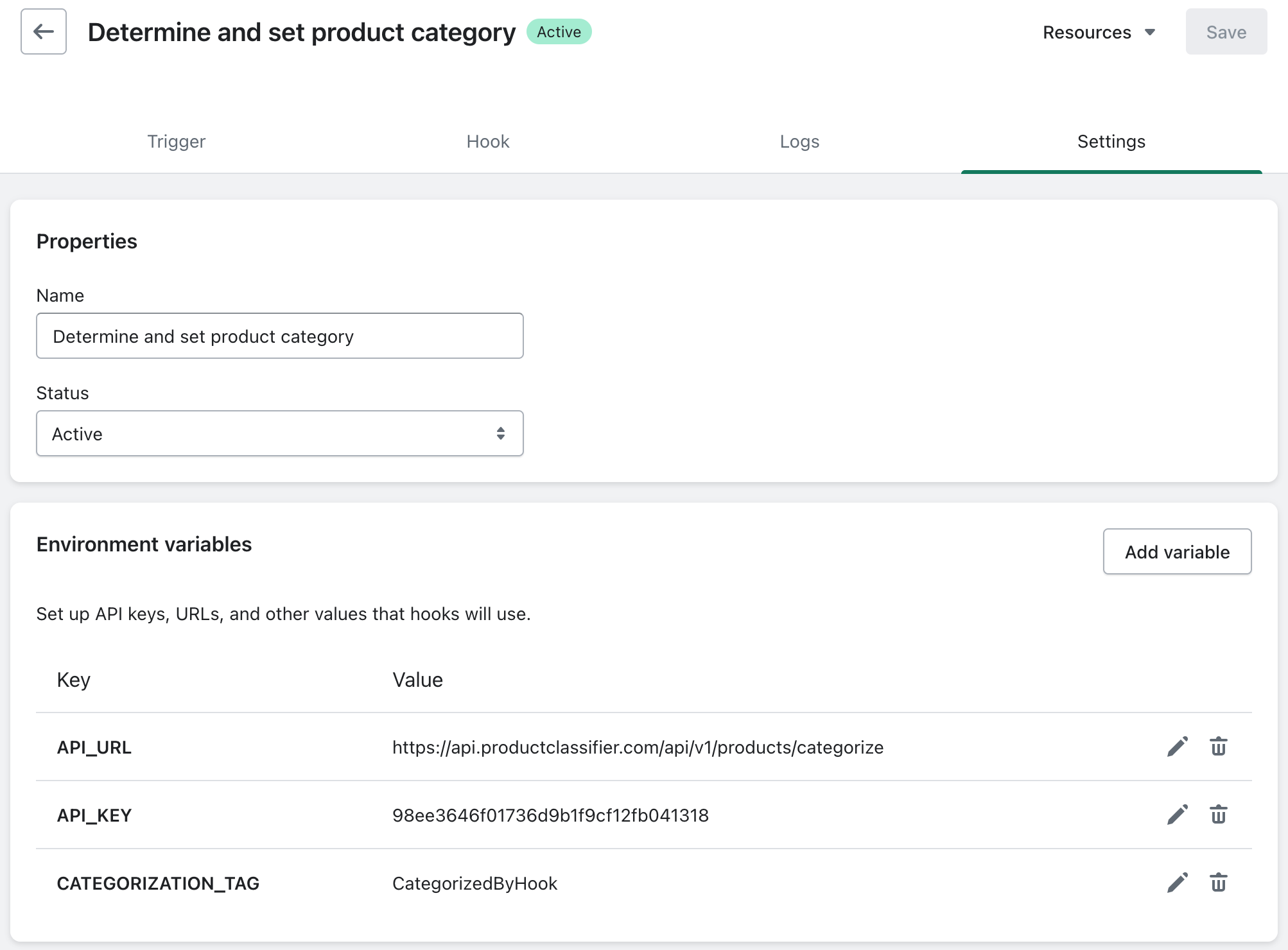Click the API_KEY value text

(x=550, y=815)
